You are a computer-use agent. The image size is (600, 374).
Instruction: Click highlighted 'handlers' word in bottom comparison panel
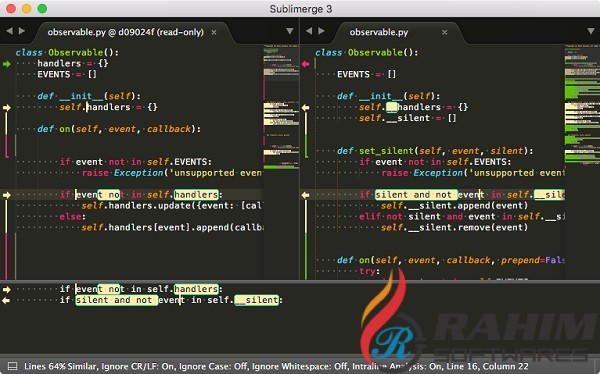[x=196, y=289]
